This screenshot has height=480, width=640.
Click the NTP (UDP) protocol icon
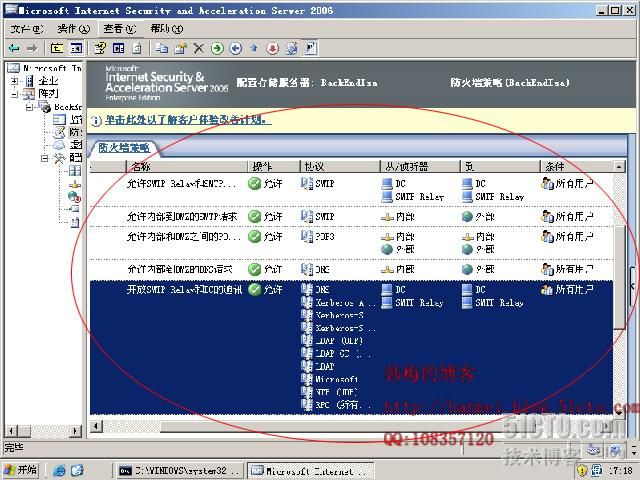307,392
